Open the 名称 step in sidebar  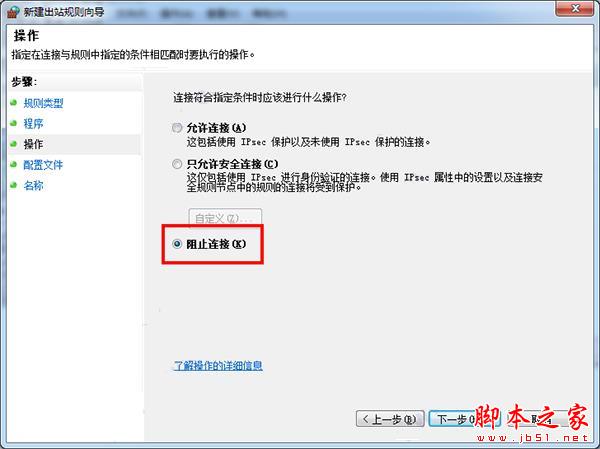point(33,186)
